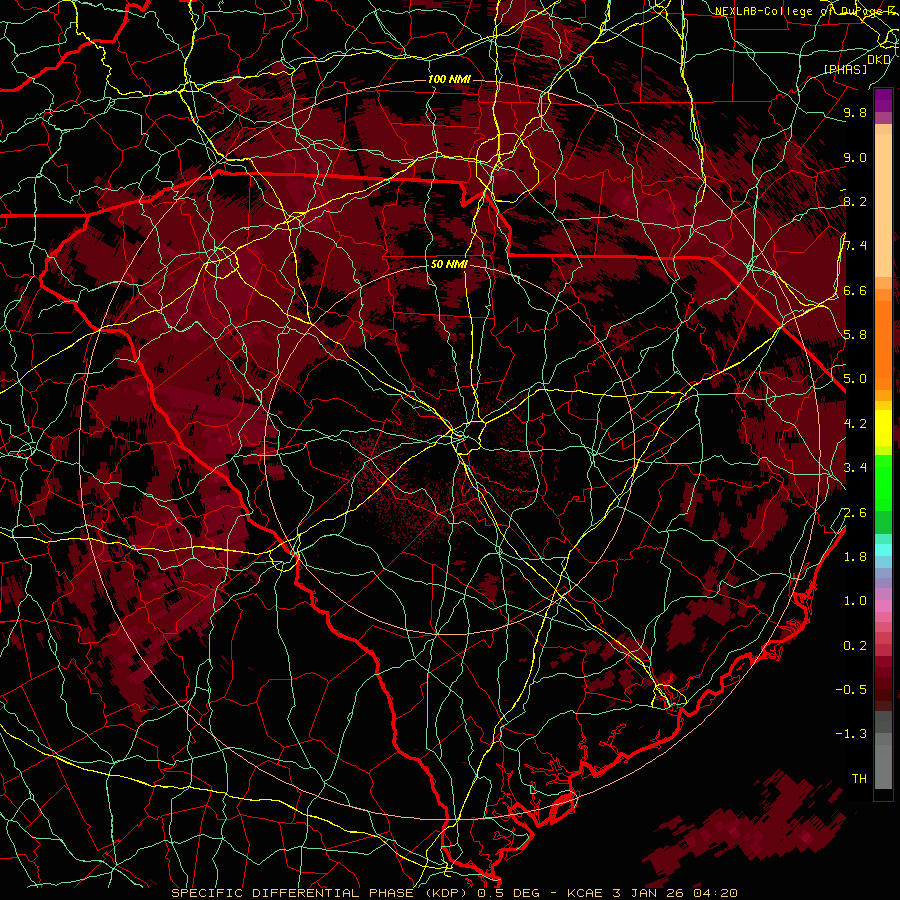Pick the yellow segment of the color bar
900x900 pixels.
coord(883,428)
